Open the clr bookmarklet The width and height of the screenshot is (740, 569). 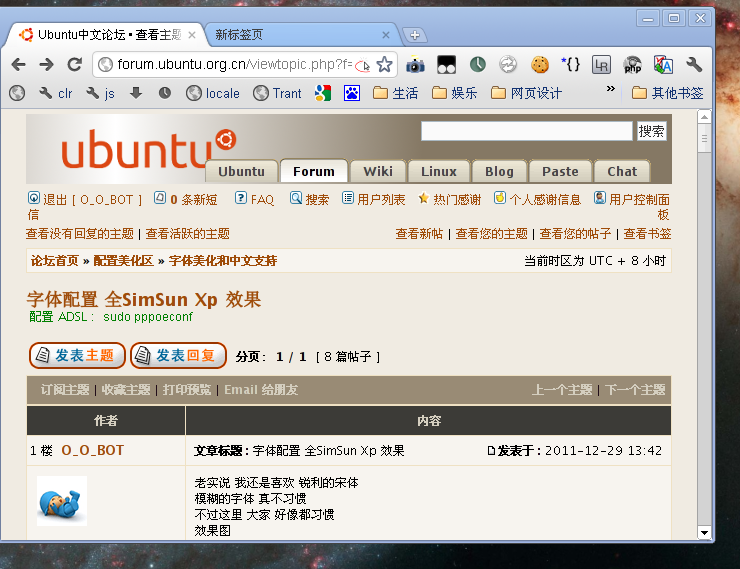click(x=56, y=93)
